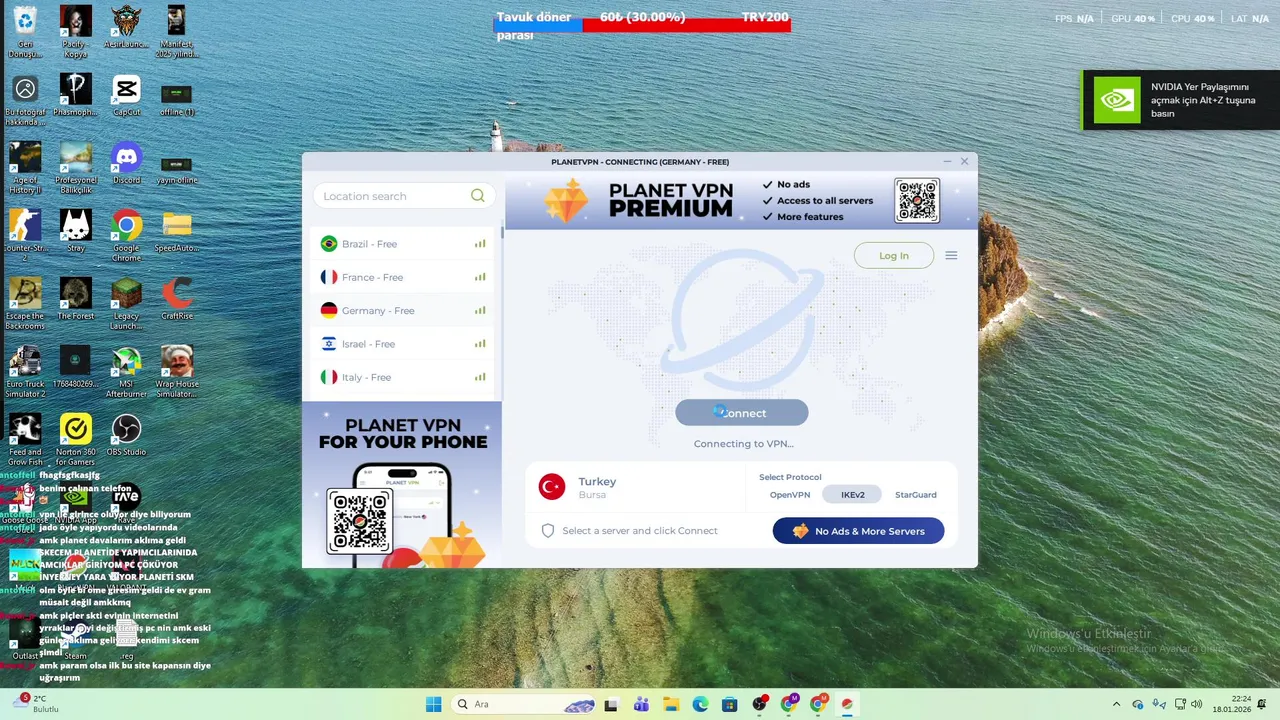Viewport: 1280px width, 720px height.
Task: Open Wrap House Simulator shortcut
Action: [177, 372]
